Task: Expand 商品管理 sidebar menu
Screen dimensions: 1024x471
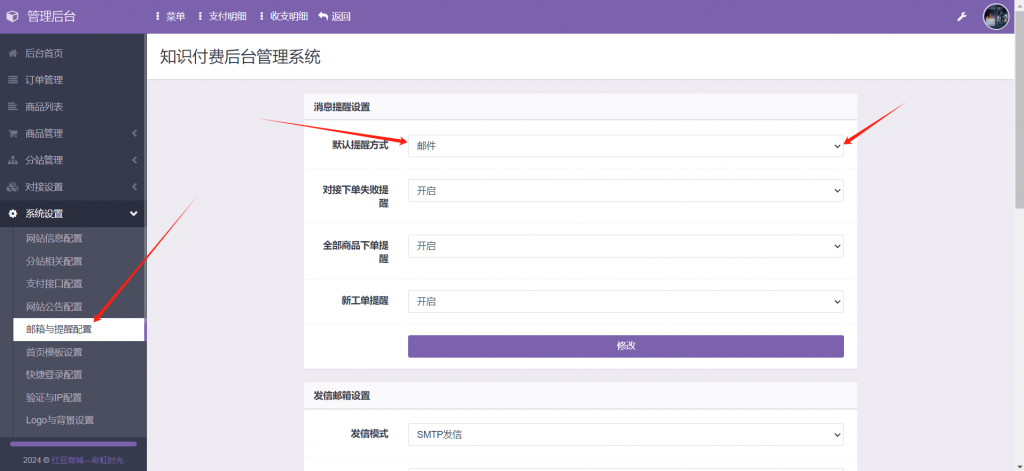Action: click(x=73, y=133)
